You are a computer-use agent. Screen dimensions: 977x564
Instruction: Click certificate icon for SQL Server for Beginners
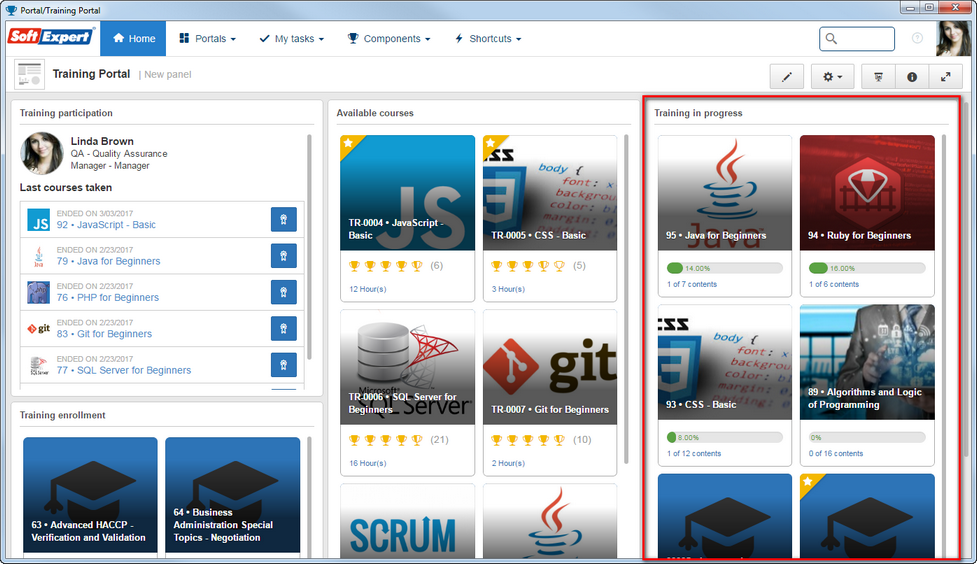[284, 365]
